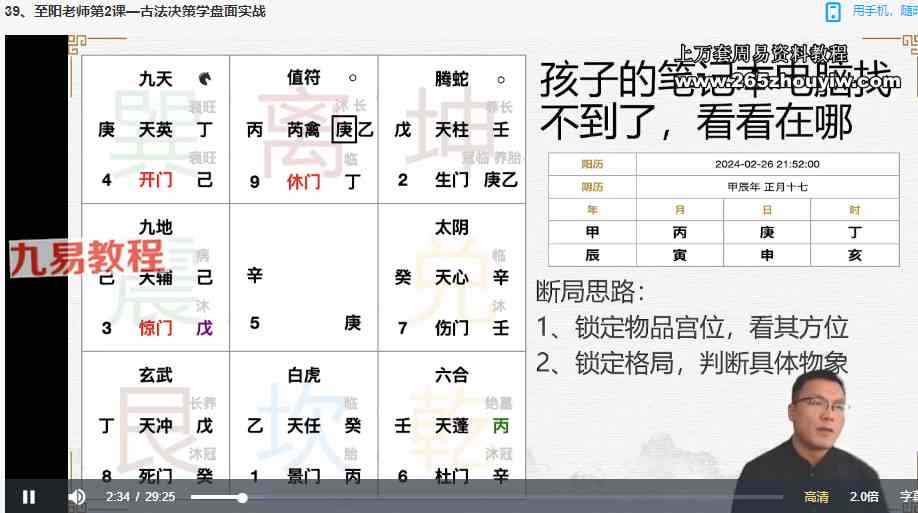The image size is (918, 513).
Task: Toggle the 字幕 subtitles option
Action: [x=907, y=497]
